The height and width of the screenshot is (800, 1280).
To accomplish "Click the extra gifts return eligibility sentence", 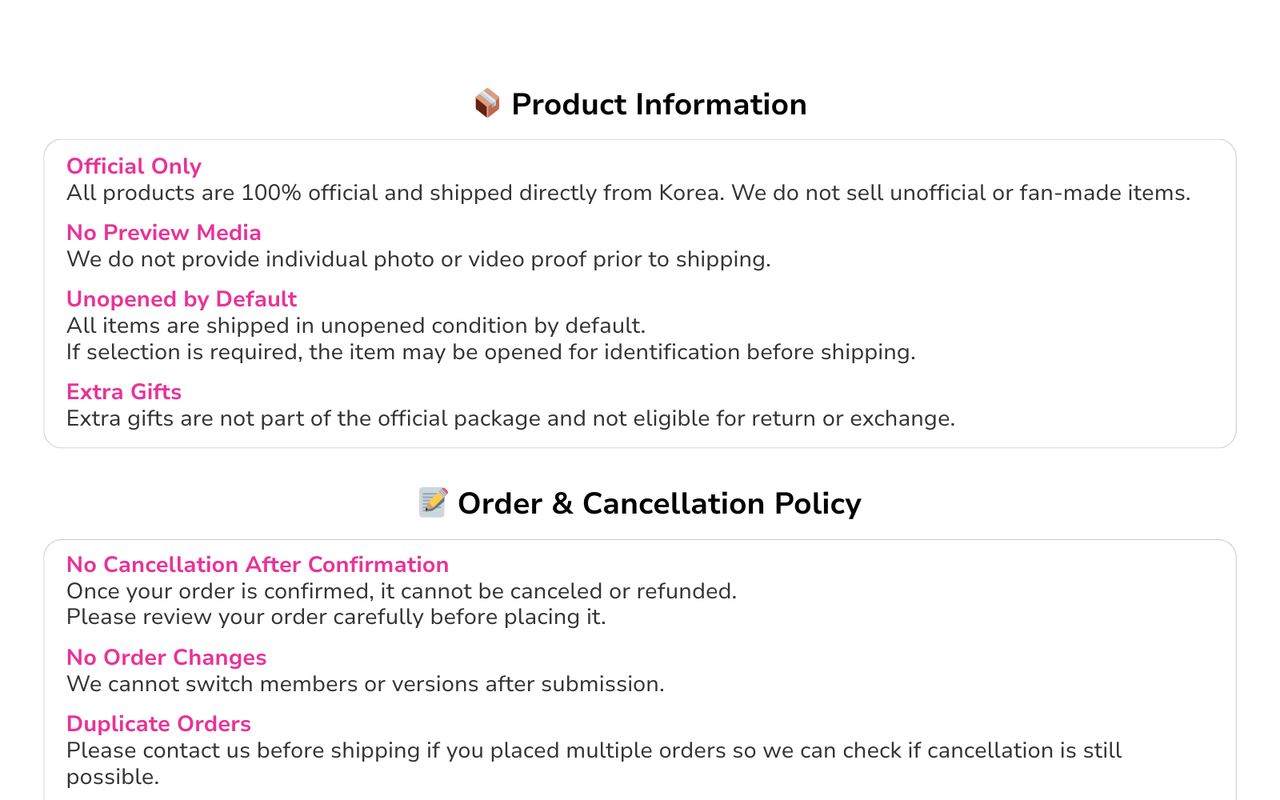I will tap(511, 419).
